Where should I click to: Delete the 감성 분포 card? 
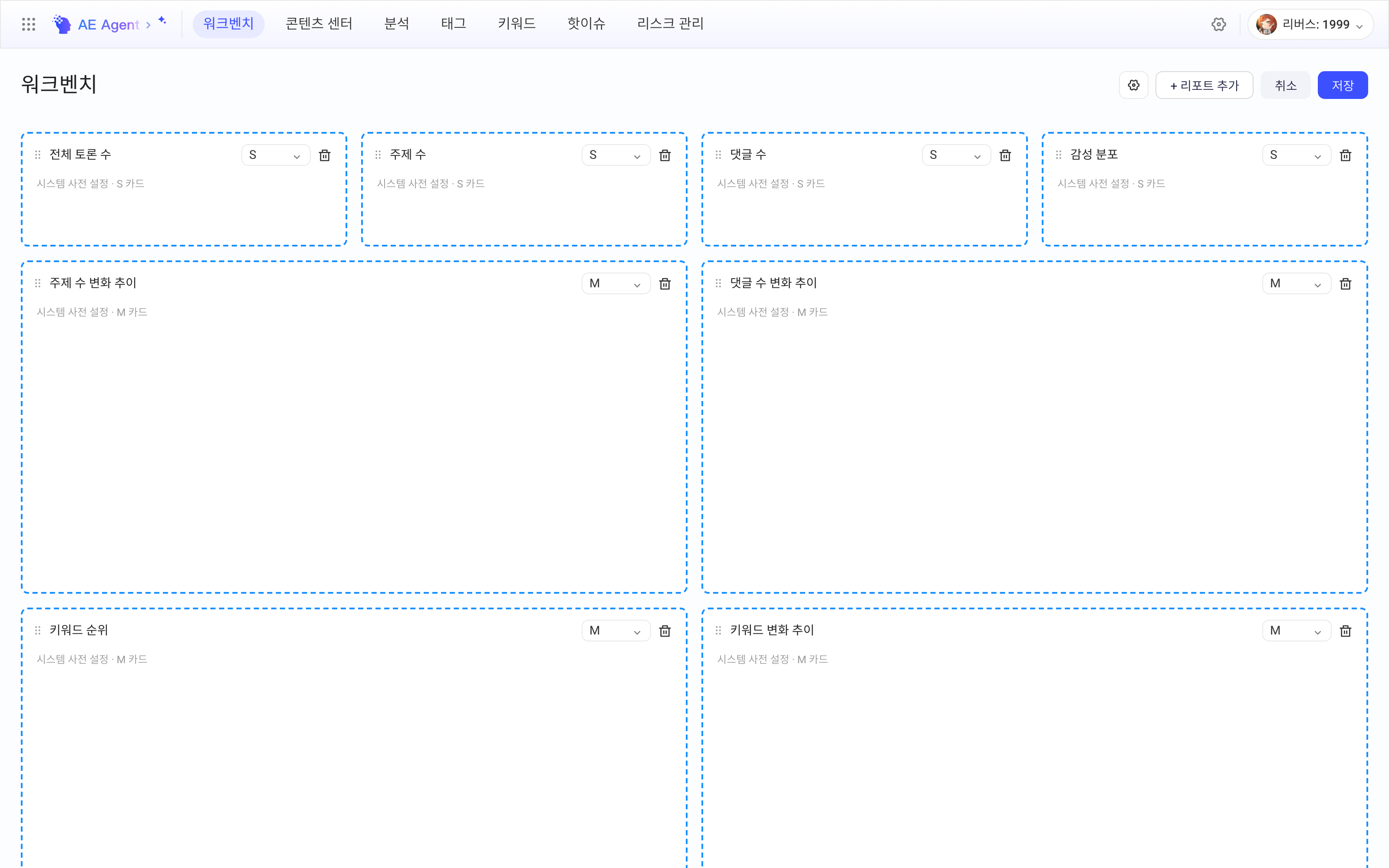click(1346, 155)
